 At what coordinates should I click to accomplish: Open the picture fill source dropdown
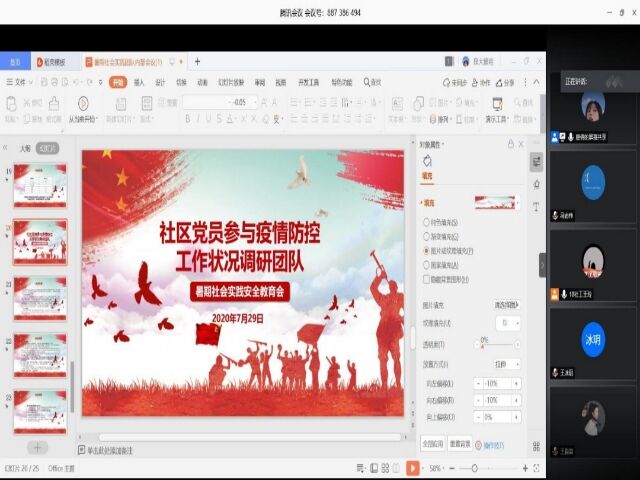(x=505, y=304)
